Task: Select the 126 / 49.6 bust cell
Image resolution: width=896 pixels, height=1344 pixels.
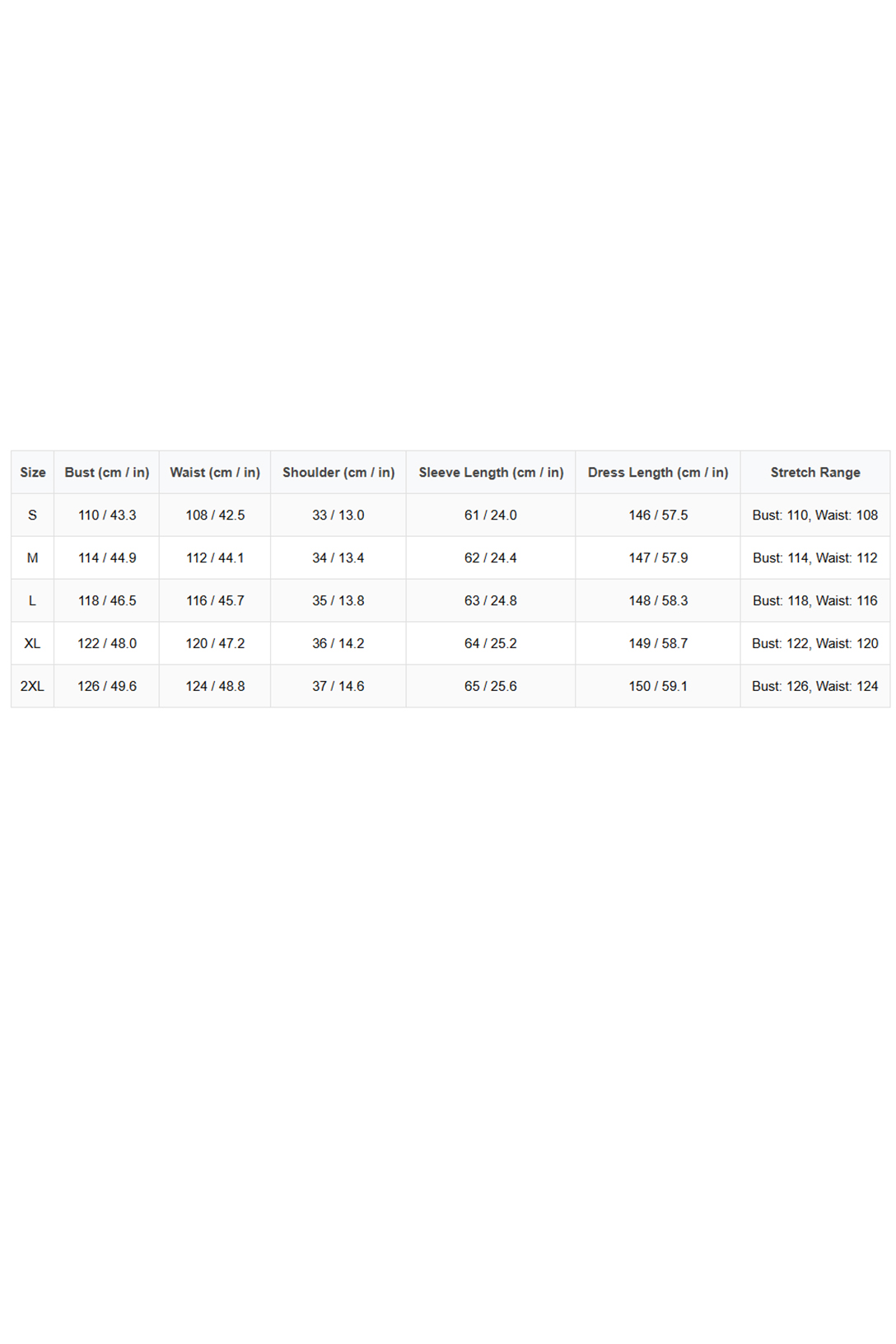Action: click(107, 687)
